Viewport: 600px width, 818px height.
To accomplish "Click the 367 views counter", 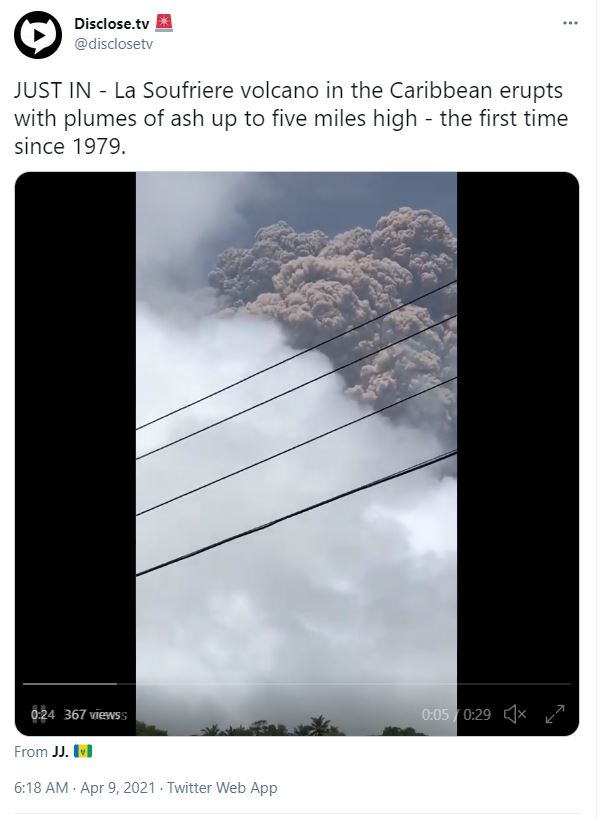I will tap(95, 714).
